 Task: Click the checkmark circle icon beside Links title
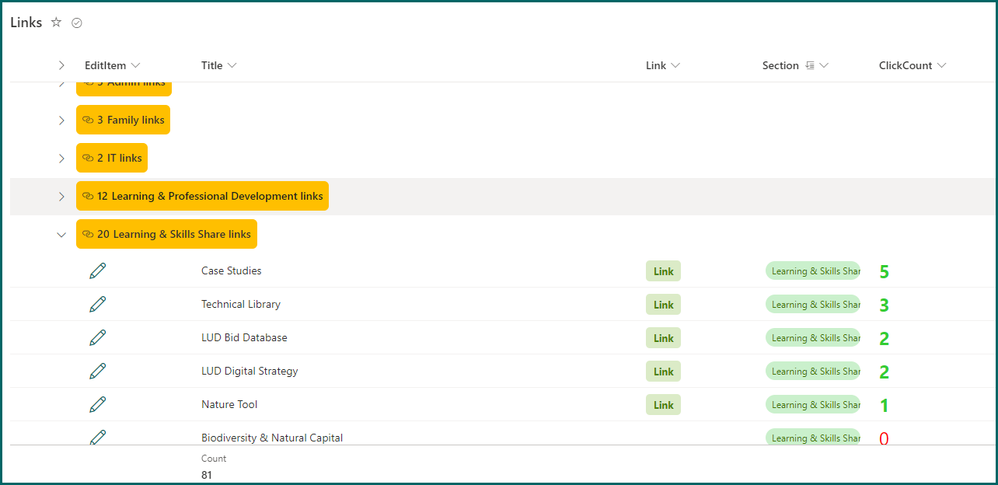[77, 23]
